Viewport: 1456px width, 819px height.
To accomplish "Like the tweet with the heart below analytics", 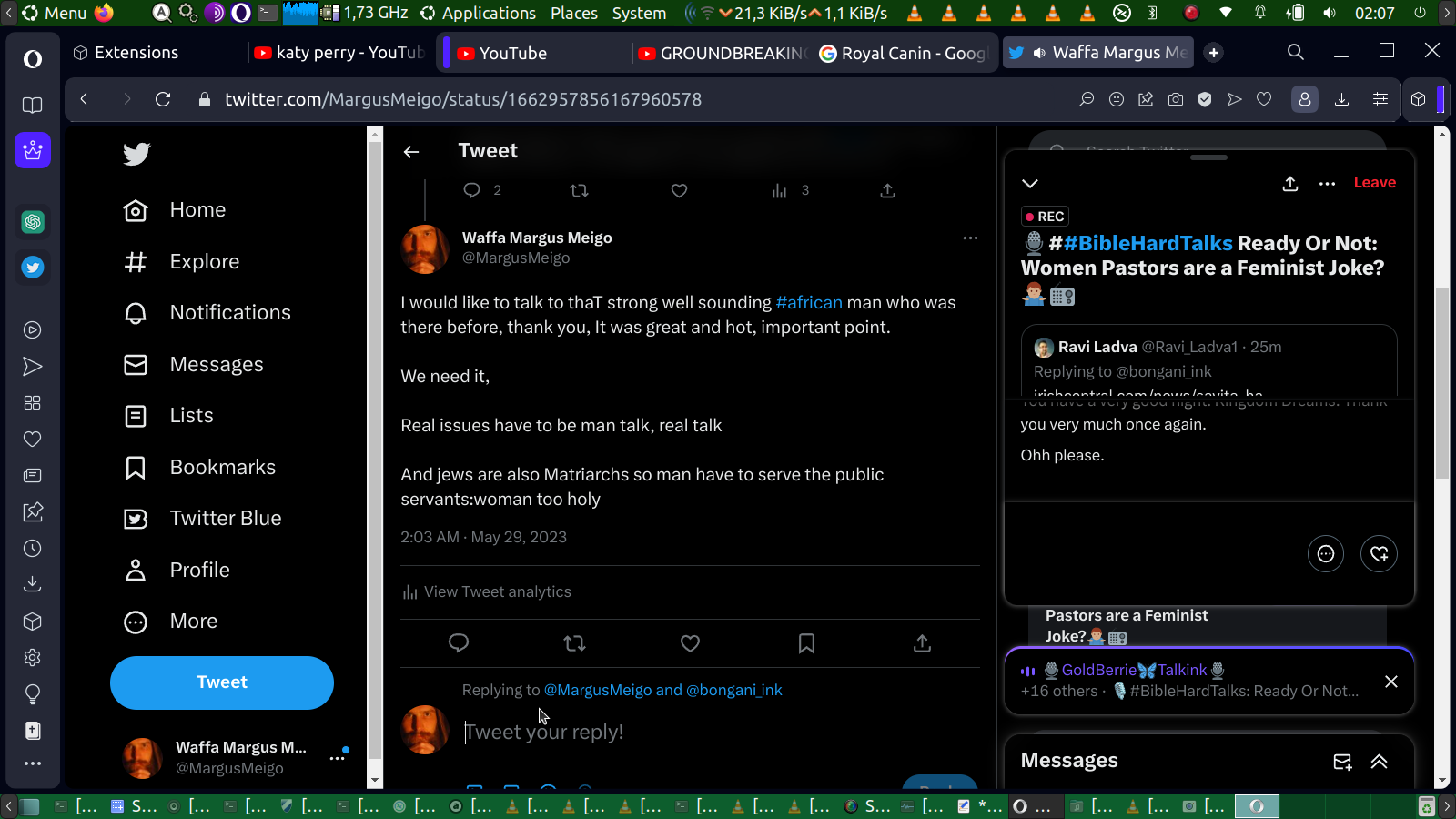I will point(691,643).
